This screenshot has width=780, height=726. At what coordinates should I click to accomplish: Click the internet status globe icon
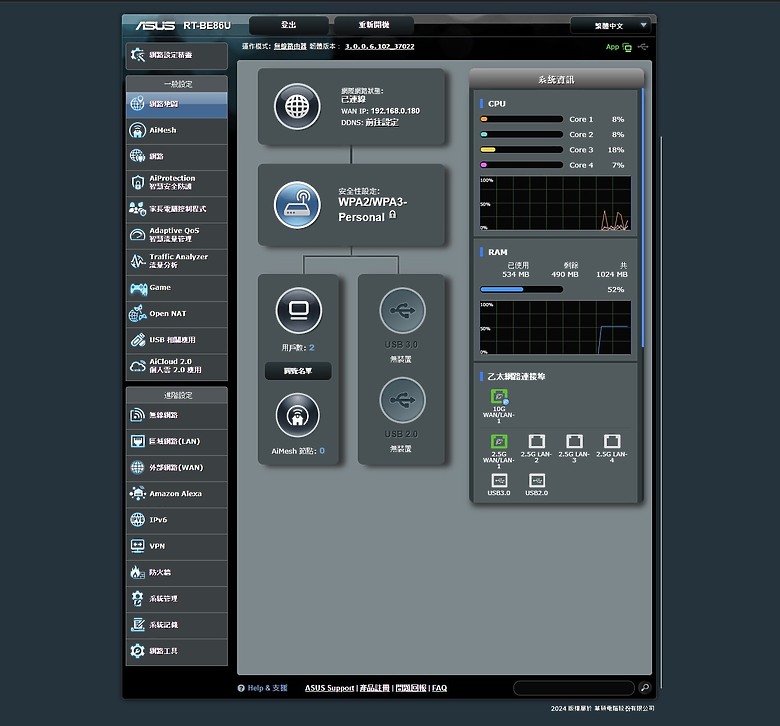click(297, 106)
